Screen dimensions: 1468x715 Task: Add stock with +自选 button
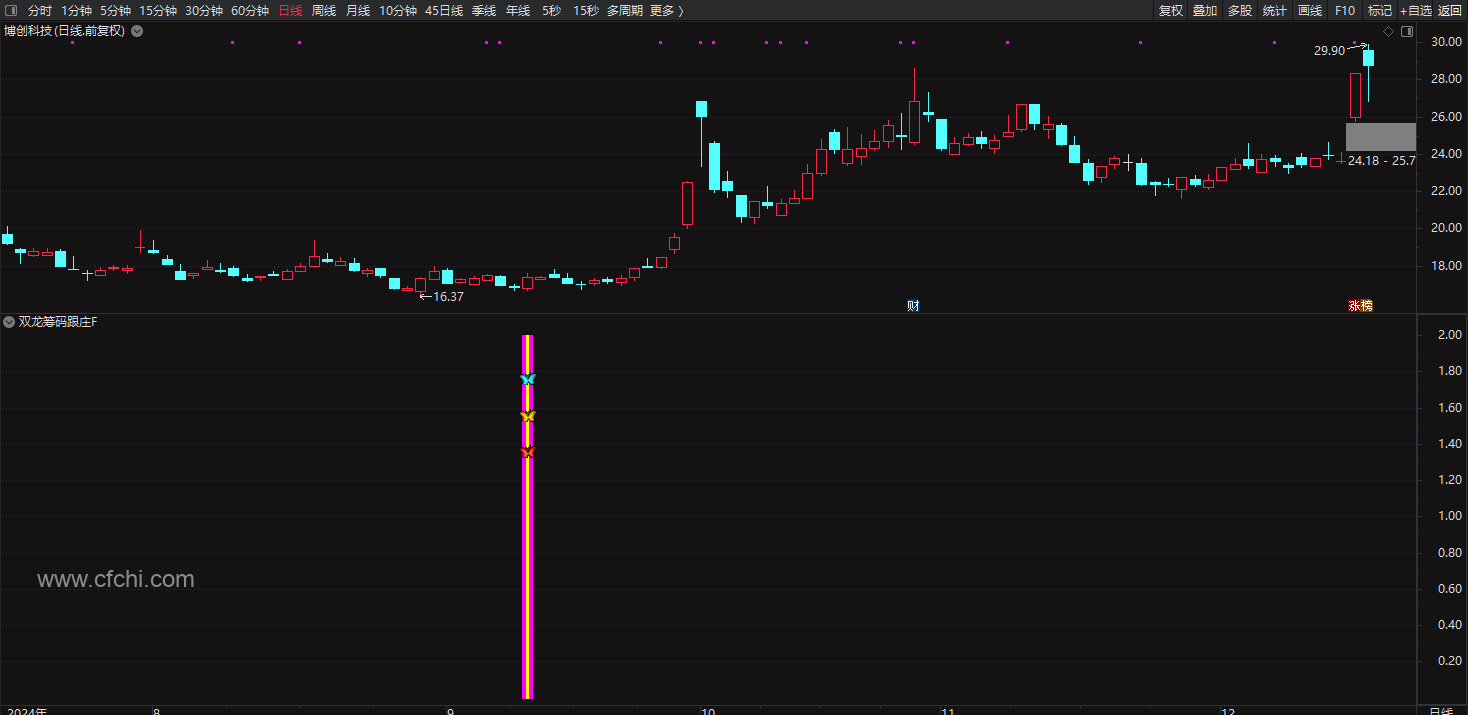(1416, 11)
